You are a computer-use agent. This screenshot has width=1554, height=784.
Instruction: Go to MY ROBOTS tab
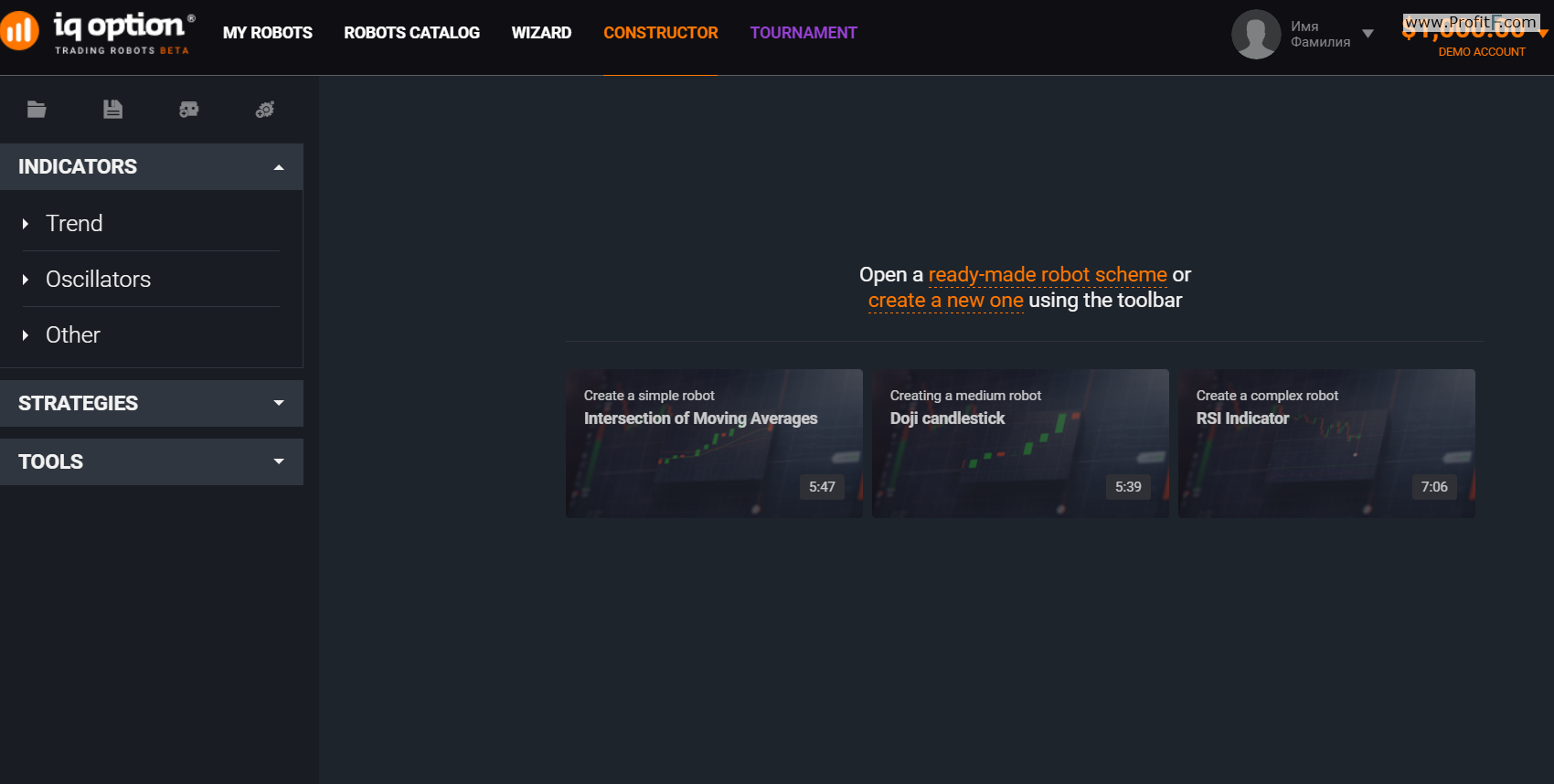268,33
